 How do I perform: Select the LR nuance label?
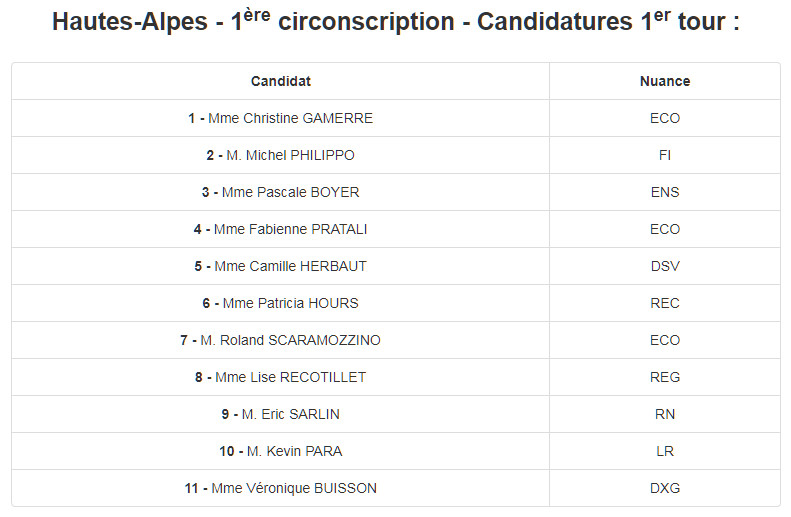tap(665, 451)
